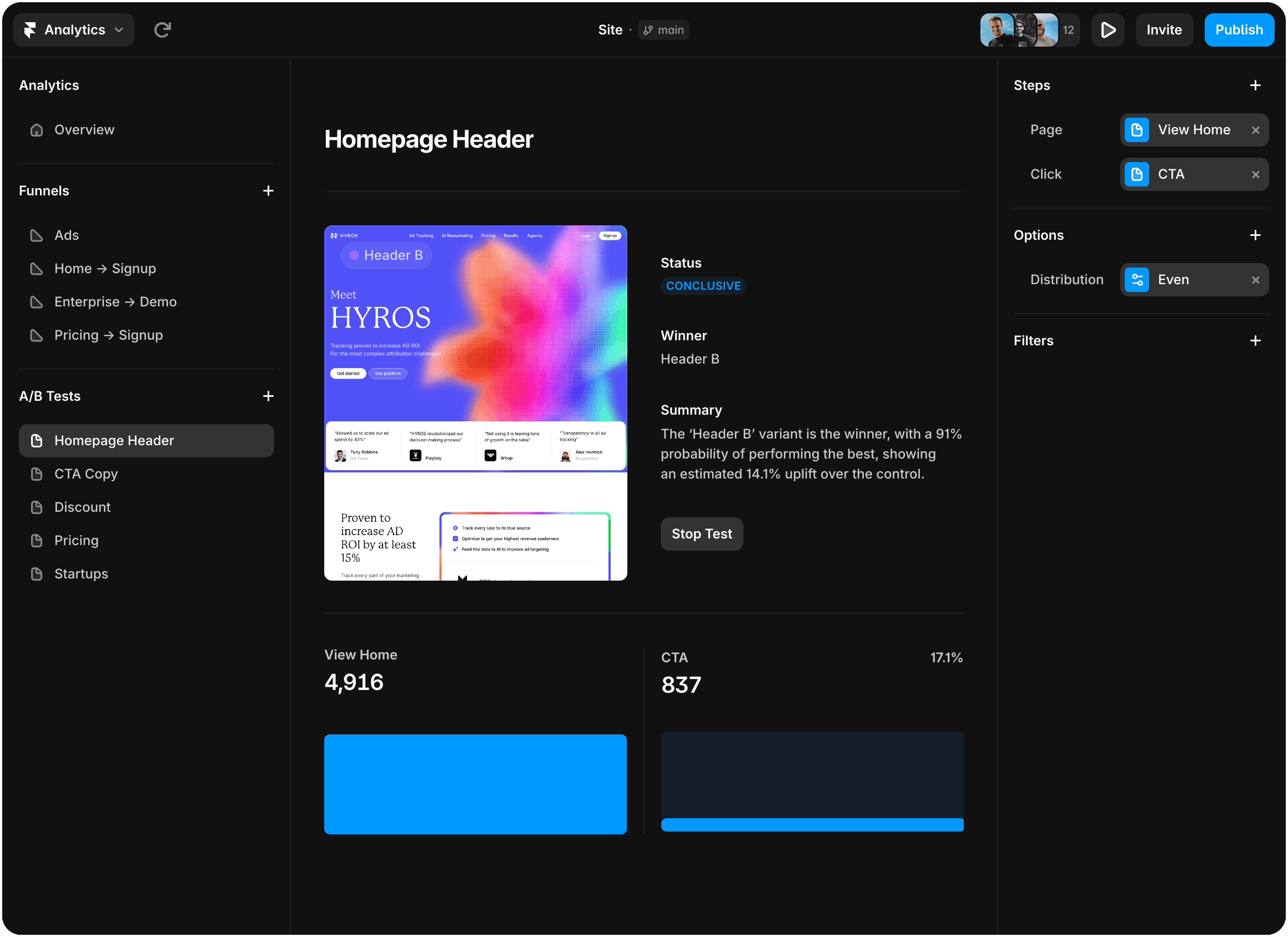
Task: Click the refresh icon in top bar
Action: pyautogui.click(x=163, y=30)
